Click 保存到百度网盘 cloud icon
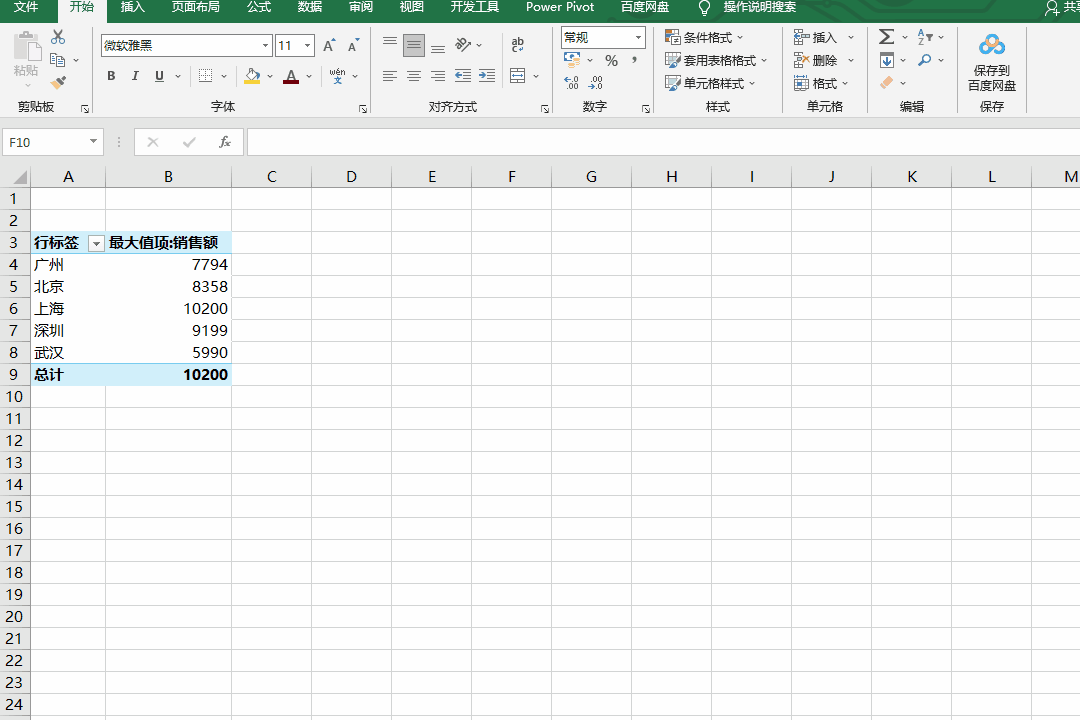Screen dimensions: 1080x720 pyautogui.click(x=991, y=46)
